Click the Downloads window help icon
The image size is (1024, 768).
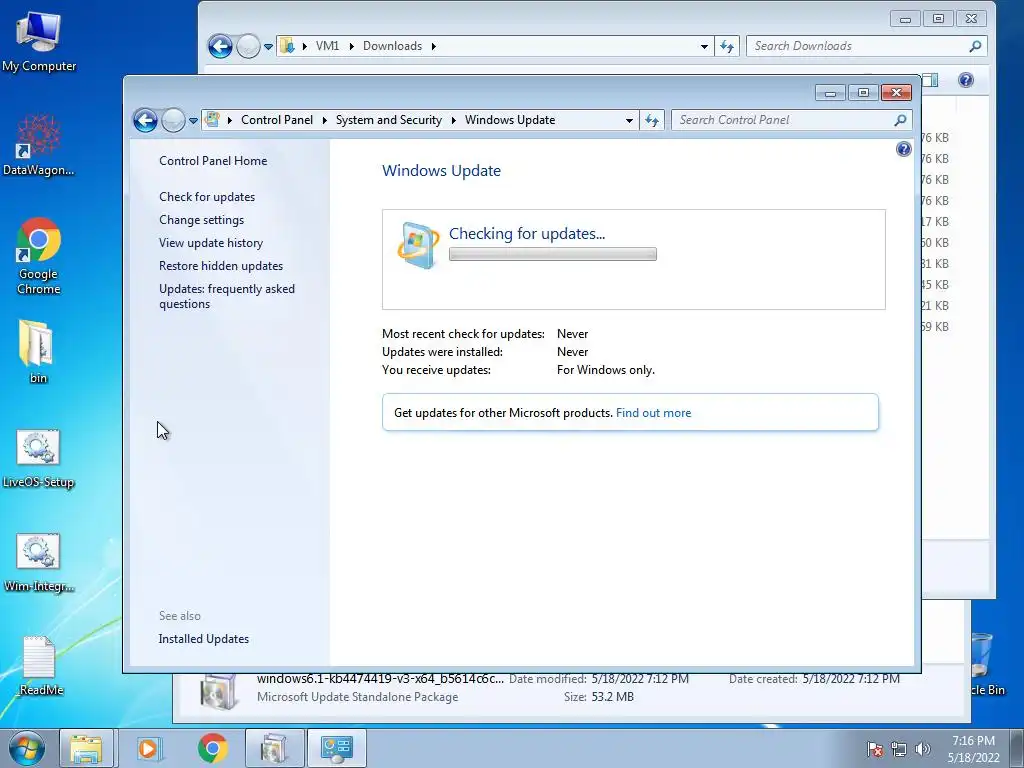[965, 80]
